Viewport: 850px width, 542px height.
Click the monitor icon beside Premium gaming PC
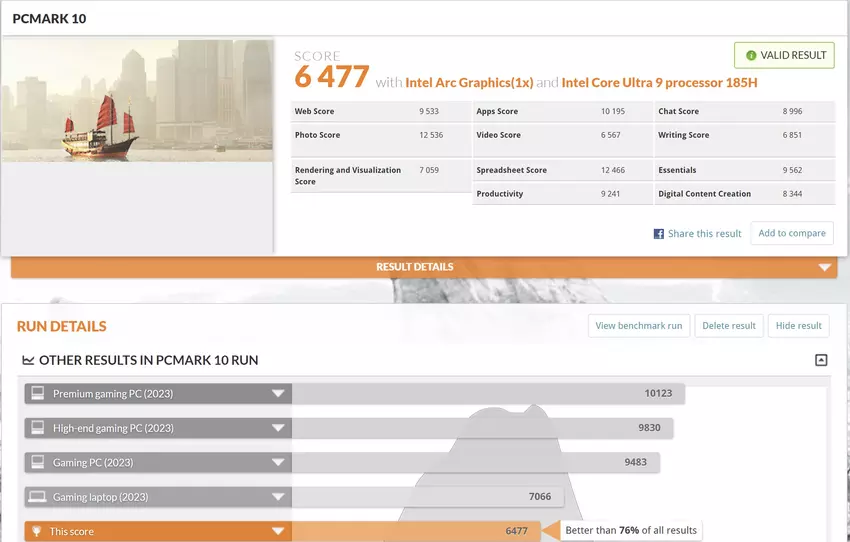click(38, 394)
